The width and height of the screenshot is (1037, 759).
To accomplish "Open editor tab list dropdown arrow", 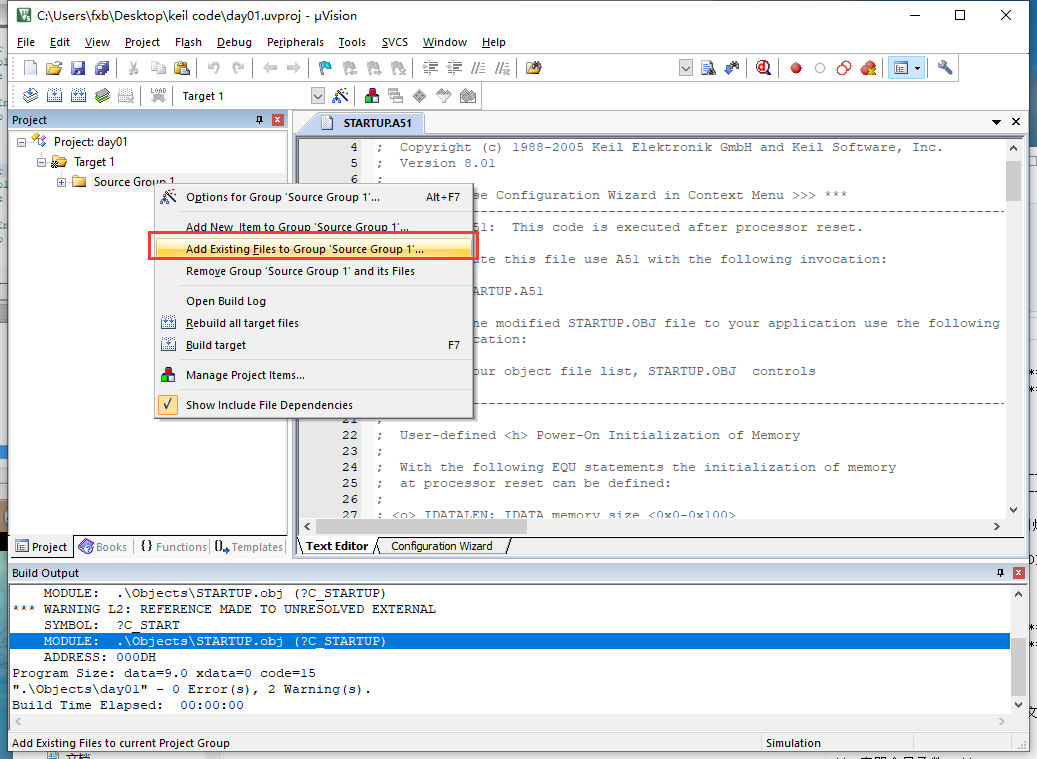I will 996,122.
